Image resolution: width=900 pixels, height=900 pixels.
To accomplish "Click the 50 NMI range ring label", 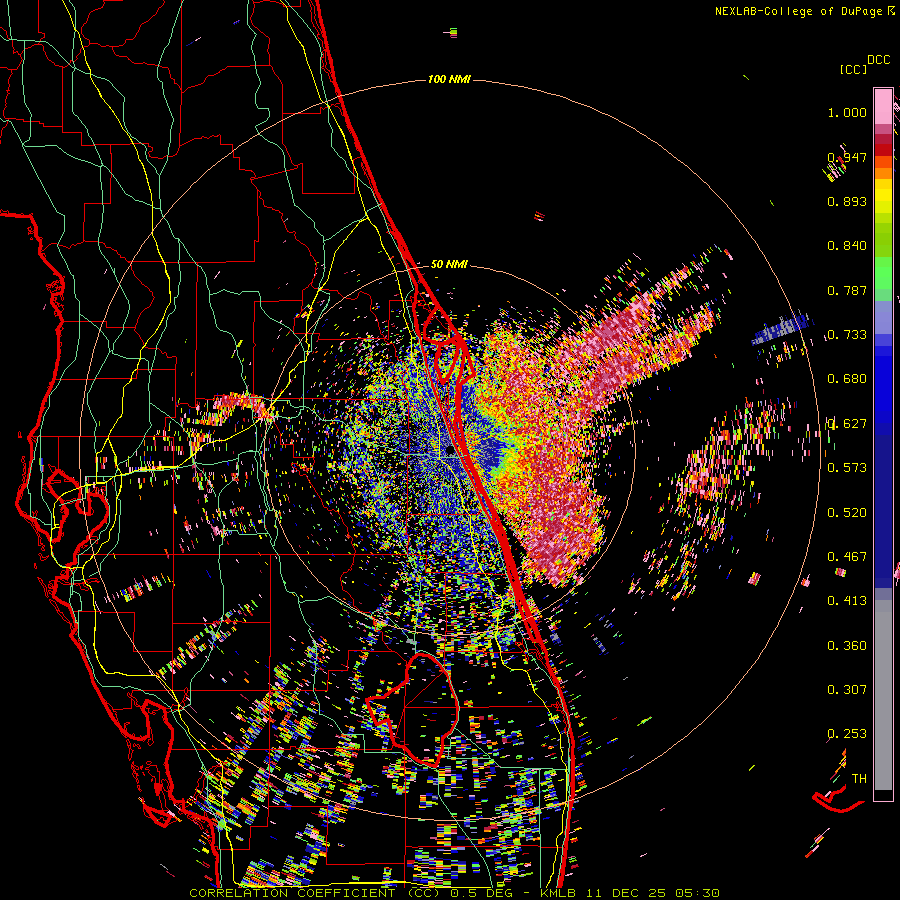I will (x=449, y=265).
